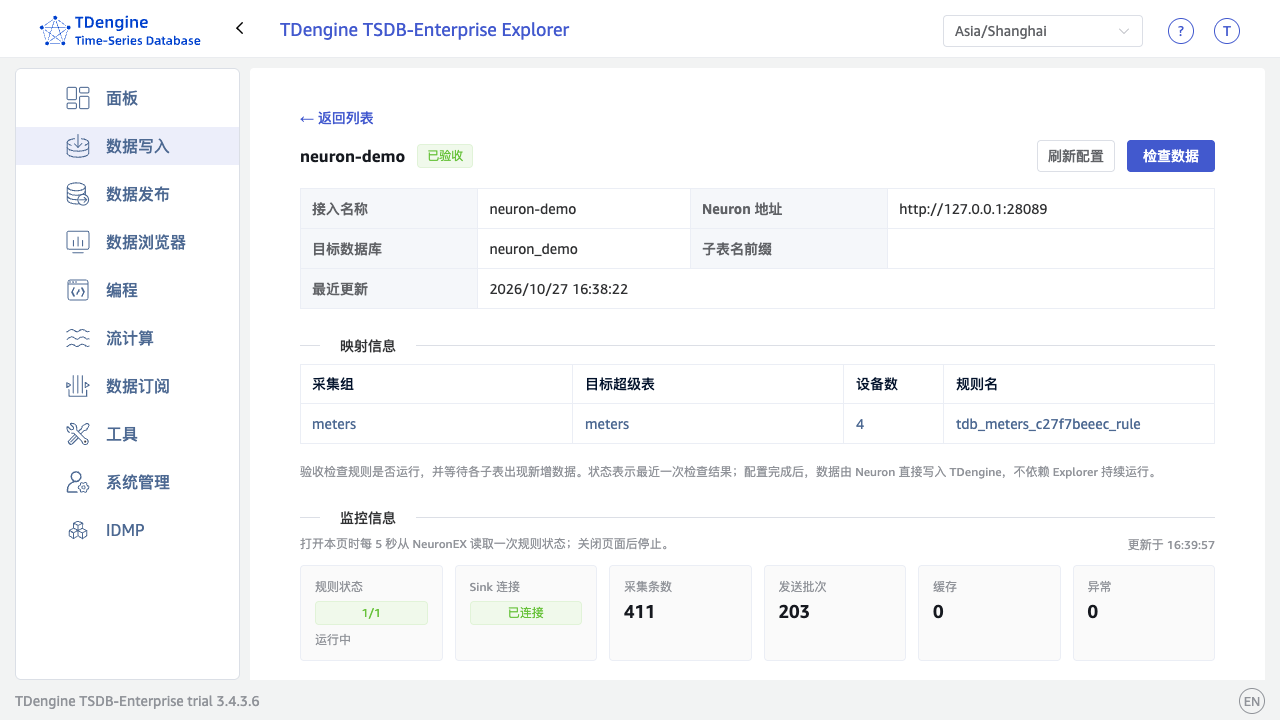Image resolution: width=1280 pixels, height=720 pixels.
Task: Click the version text TDengine TSDB-Enterprise trial 3.4.3.6
Action: 137,701
